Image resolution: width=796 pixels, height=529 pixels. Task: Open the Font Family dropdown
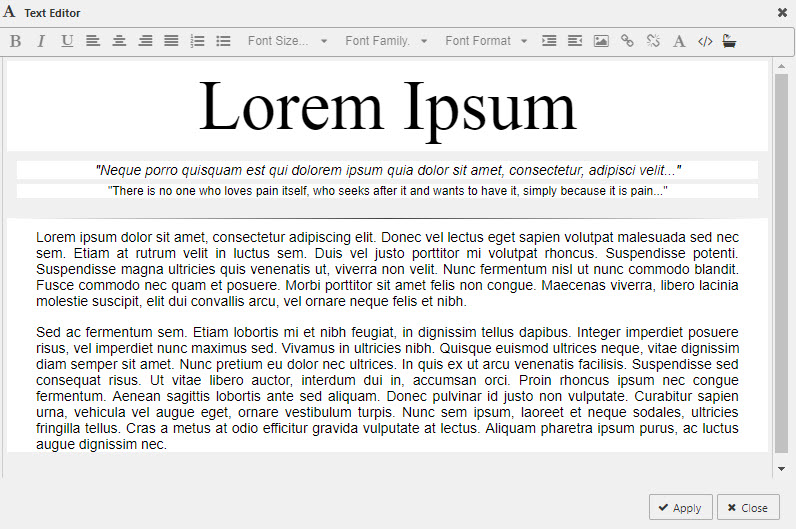click(386, 41)
